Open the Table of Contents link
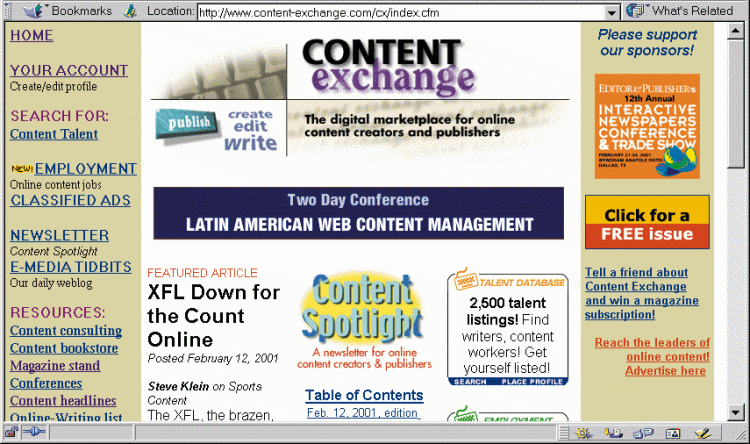This screenshot has height=444, width=750. (364, 395)
